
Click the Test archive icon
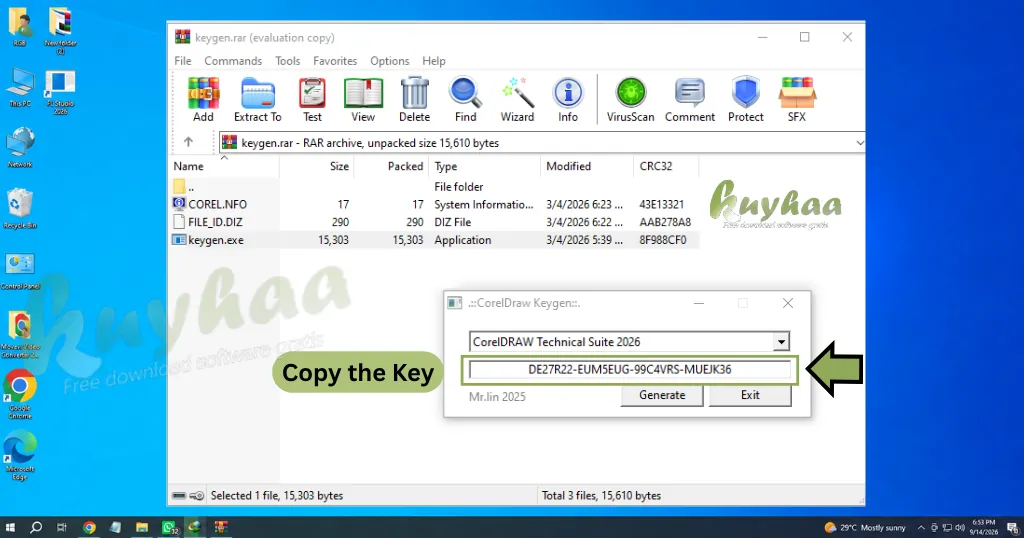pyautogui.click(x=312, y=99)
